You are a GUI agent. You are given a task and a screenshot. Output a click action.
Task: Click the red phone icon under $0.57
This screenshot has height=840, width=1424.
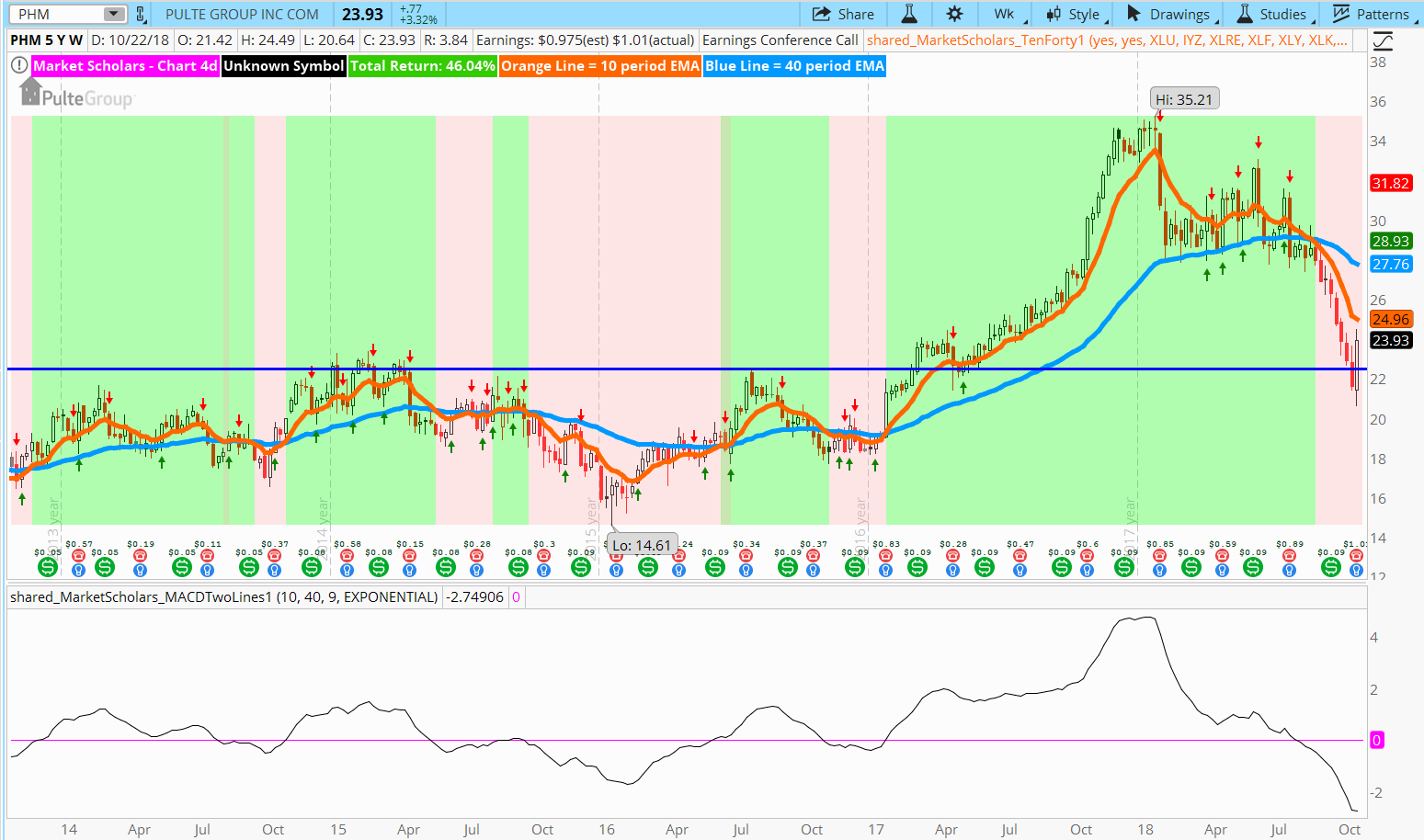pos(79,556)
